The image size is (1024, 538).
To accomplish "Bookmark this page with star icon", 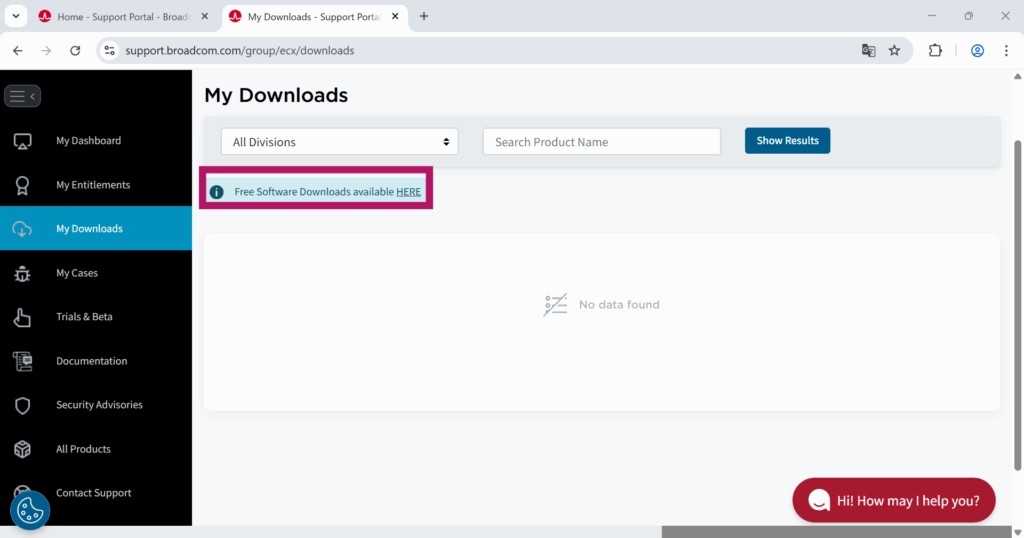I will click(894, 51).
